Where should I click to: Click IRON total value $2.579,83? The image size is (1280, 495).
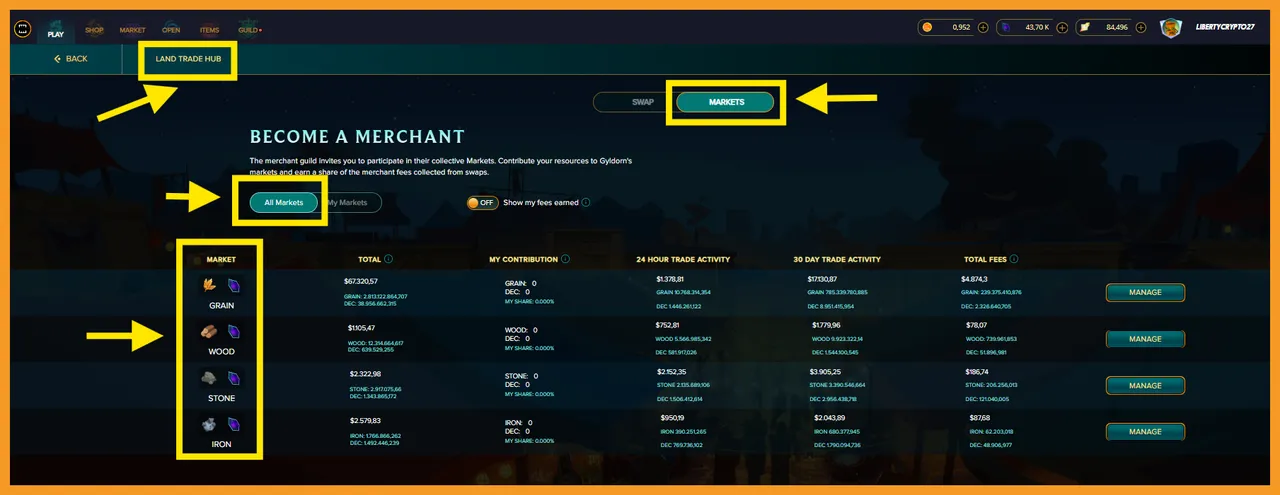point(365,420)
